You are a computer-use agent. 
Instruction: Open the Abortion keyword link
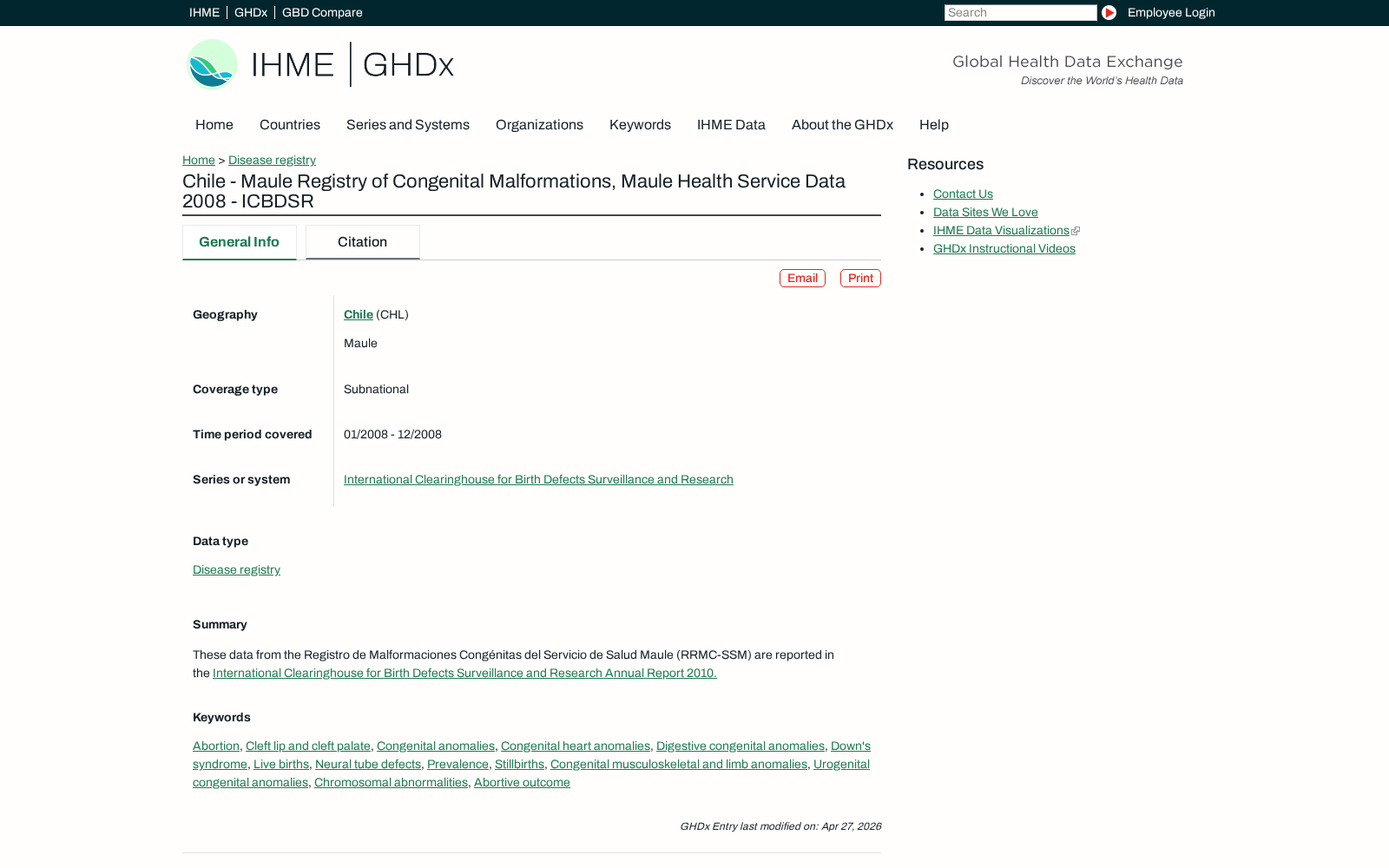click(216, 746)
